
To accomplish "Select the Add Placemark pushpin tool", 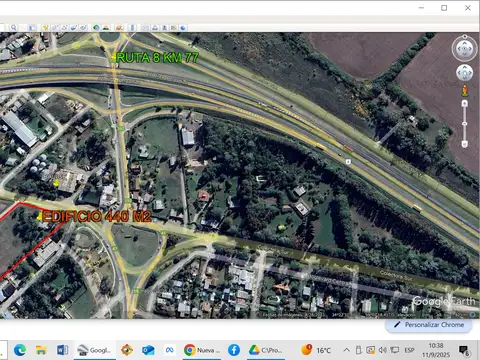I will tap(46, 28).
